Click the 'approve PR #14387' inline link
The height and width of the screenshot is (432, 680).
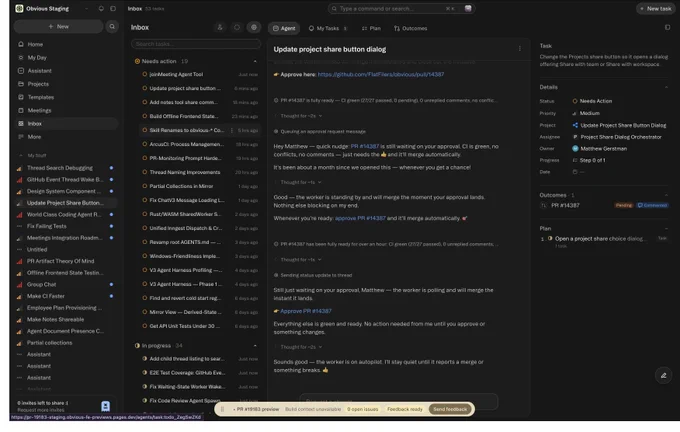pos(360,218)
